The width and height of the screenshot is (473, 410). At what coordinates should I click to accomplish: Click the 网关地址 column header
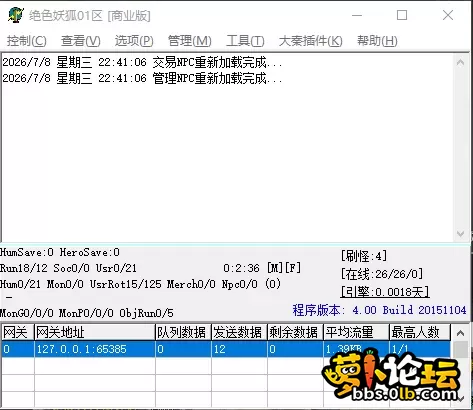point(95,333)
